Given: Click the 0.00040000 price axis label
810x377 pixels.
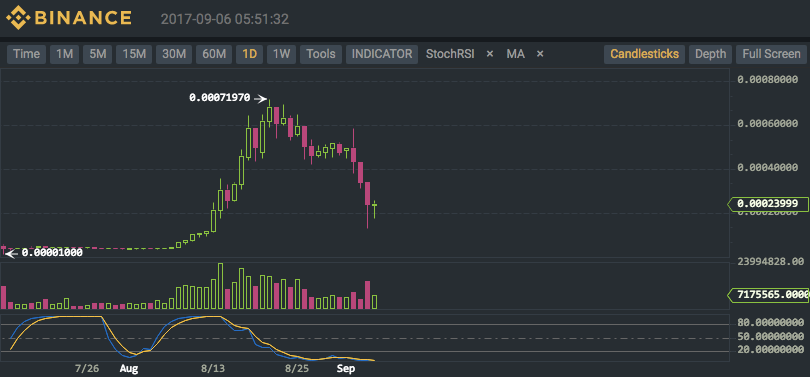Looking at the screenshot, I should (768, 168).
